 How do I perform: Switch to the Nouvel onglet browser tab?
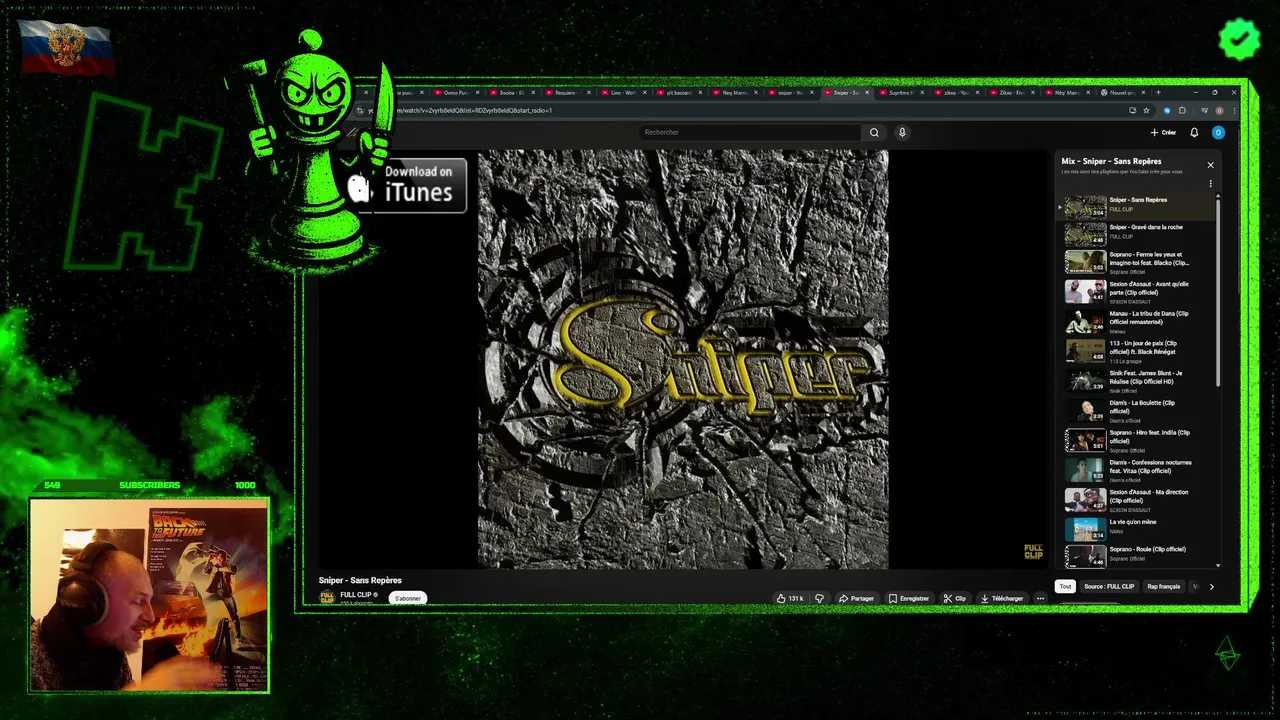click(x=1122, y=92)
